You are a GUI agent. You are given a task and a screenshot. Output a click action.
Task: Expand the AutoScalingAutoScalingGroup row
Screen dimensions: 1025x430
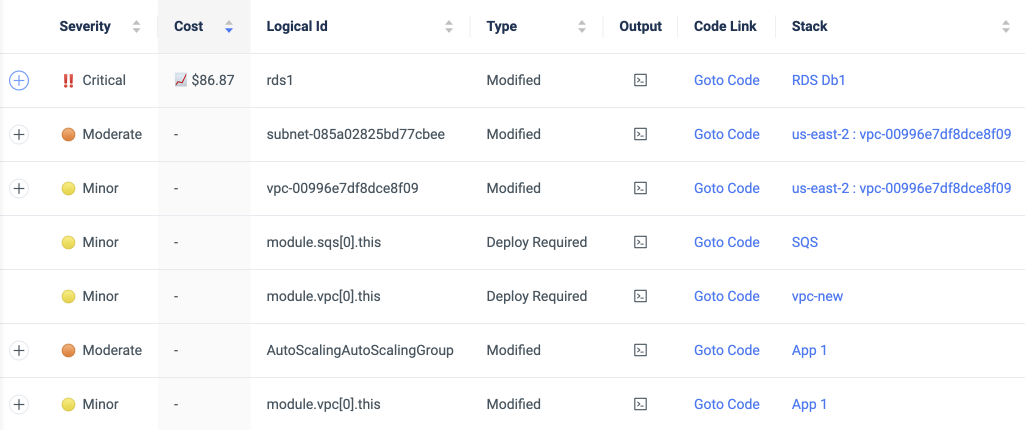pos(19,350)
